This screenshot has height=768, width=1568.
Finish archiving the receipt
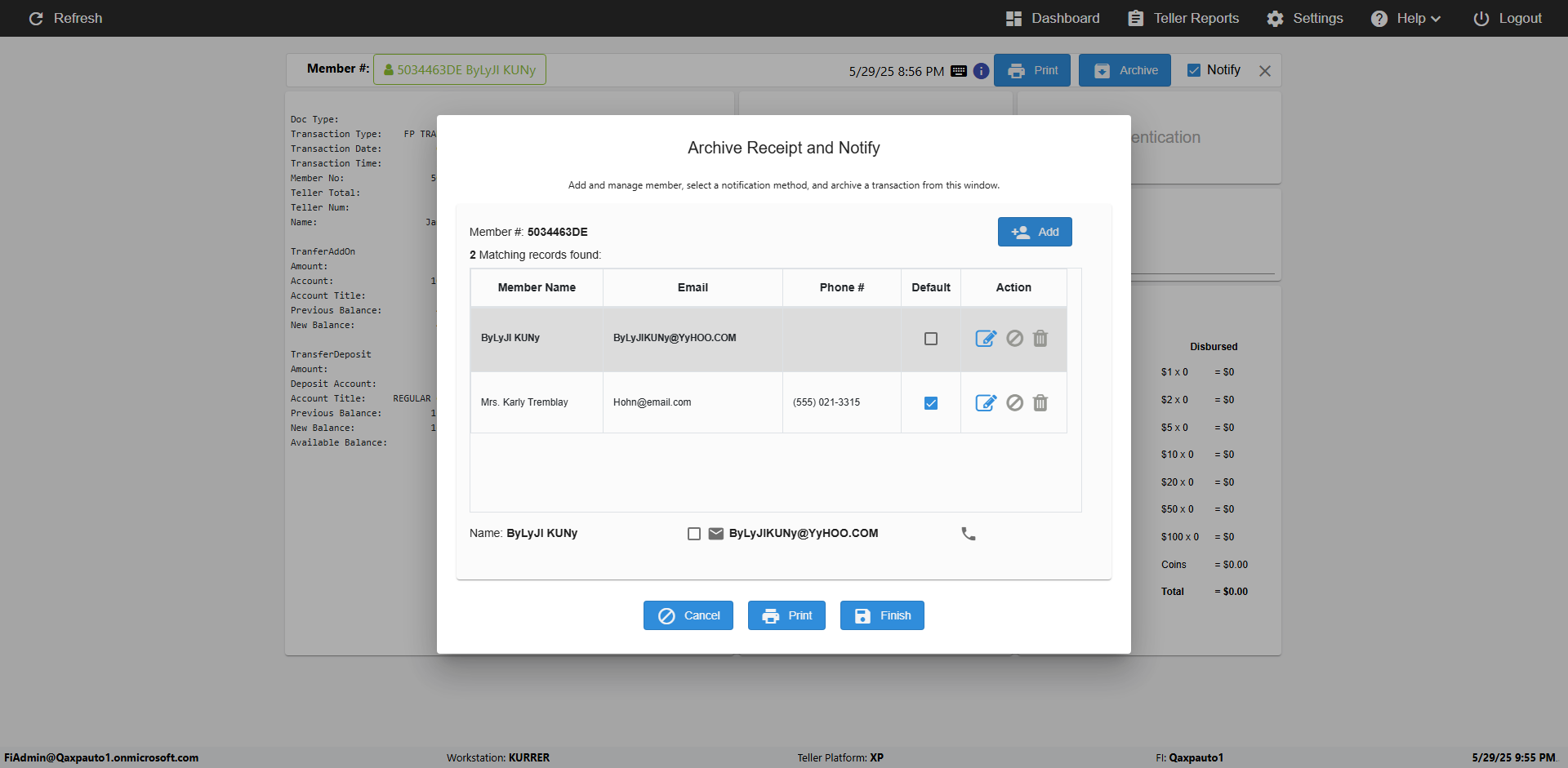point(882,615)
